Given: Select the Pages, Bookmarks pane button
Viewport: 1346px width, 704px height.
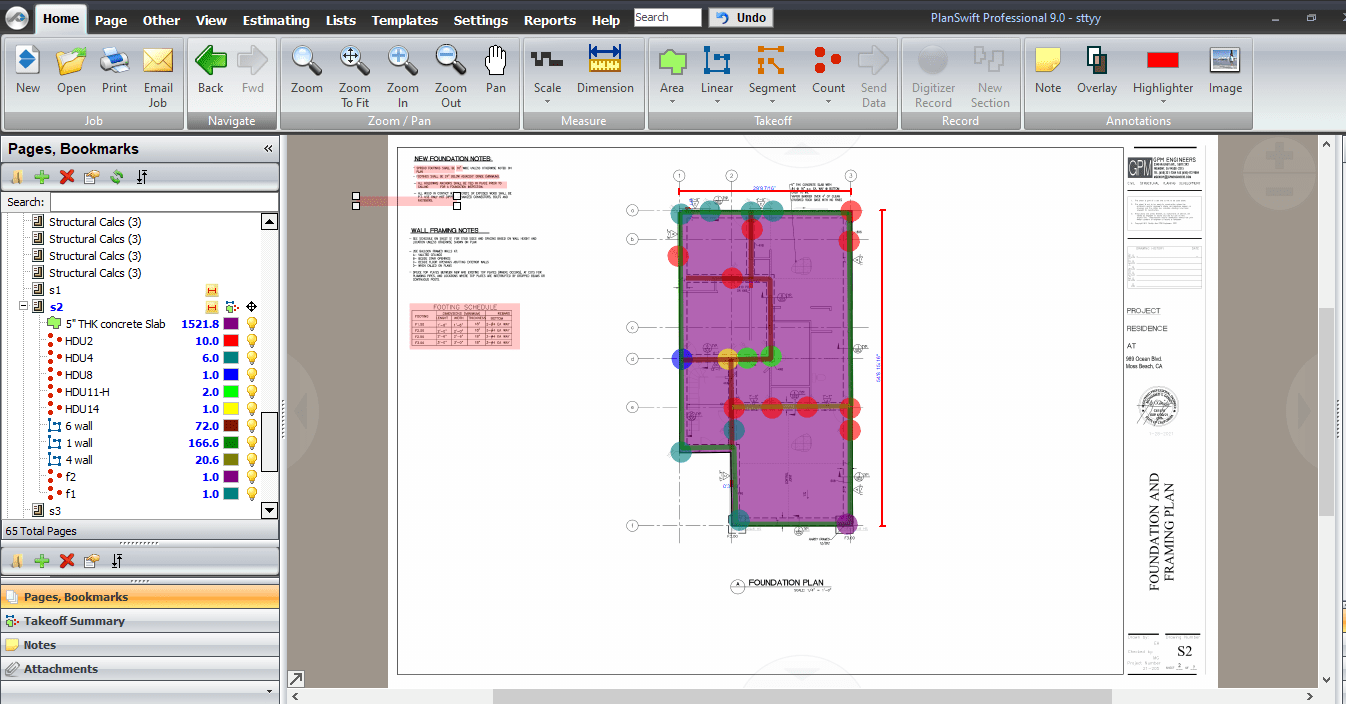Looking at the screenshot, I should click(x=140, y=597).
